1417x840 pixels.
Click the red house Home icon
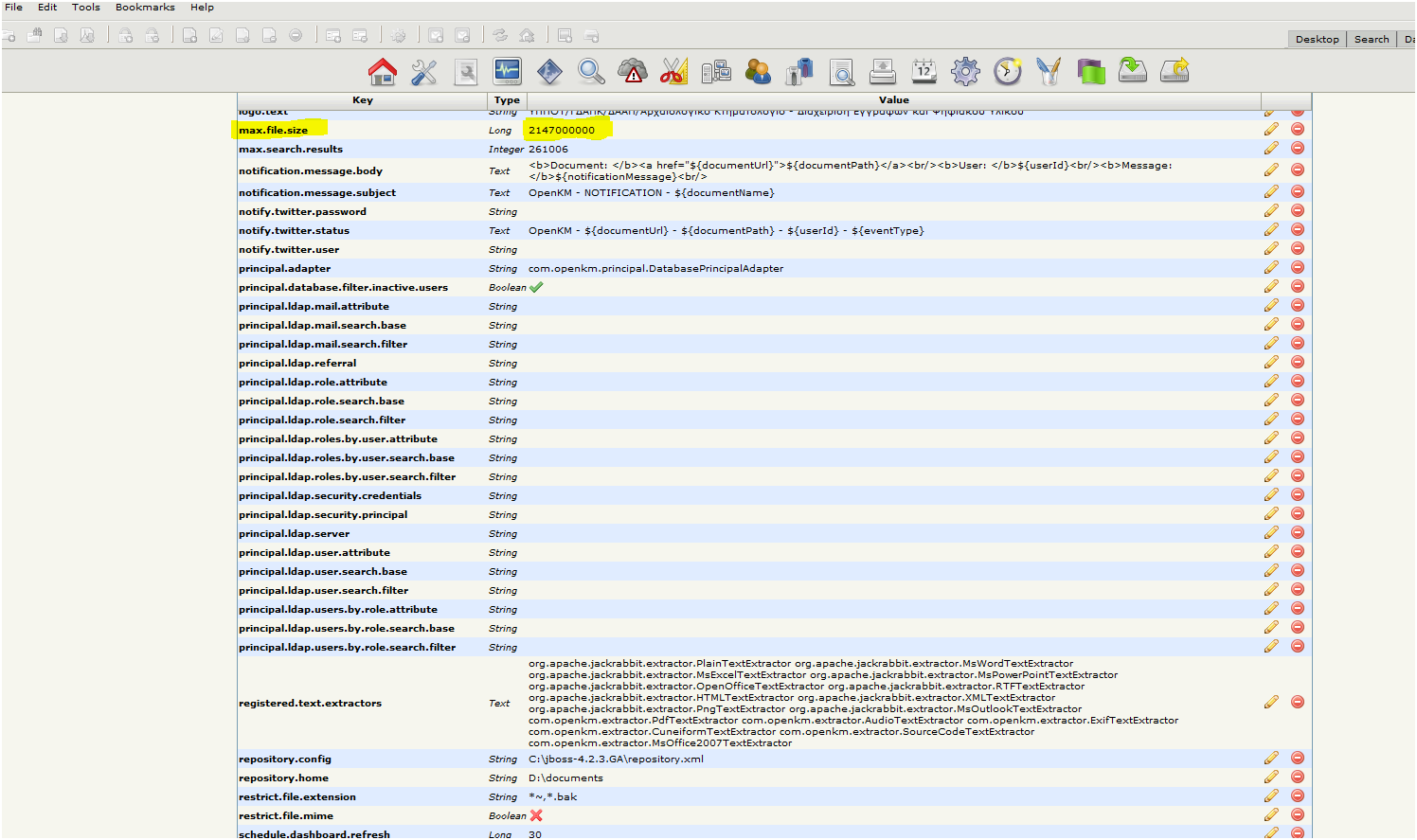point(383,72)
